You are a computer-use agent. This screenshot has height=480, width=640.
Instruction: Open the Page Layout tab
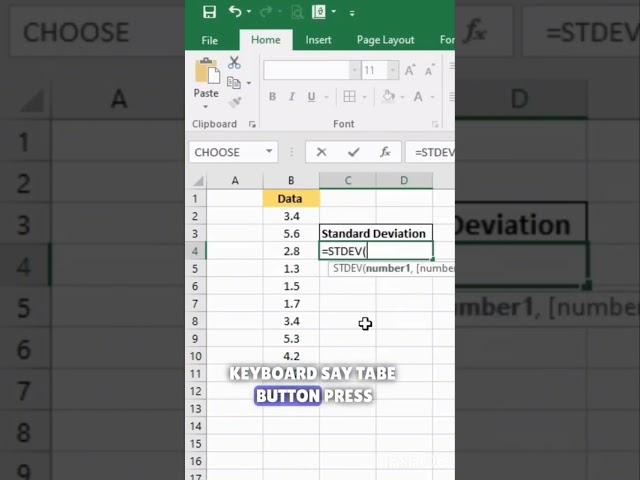tap(385, 40)
